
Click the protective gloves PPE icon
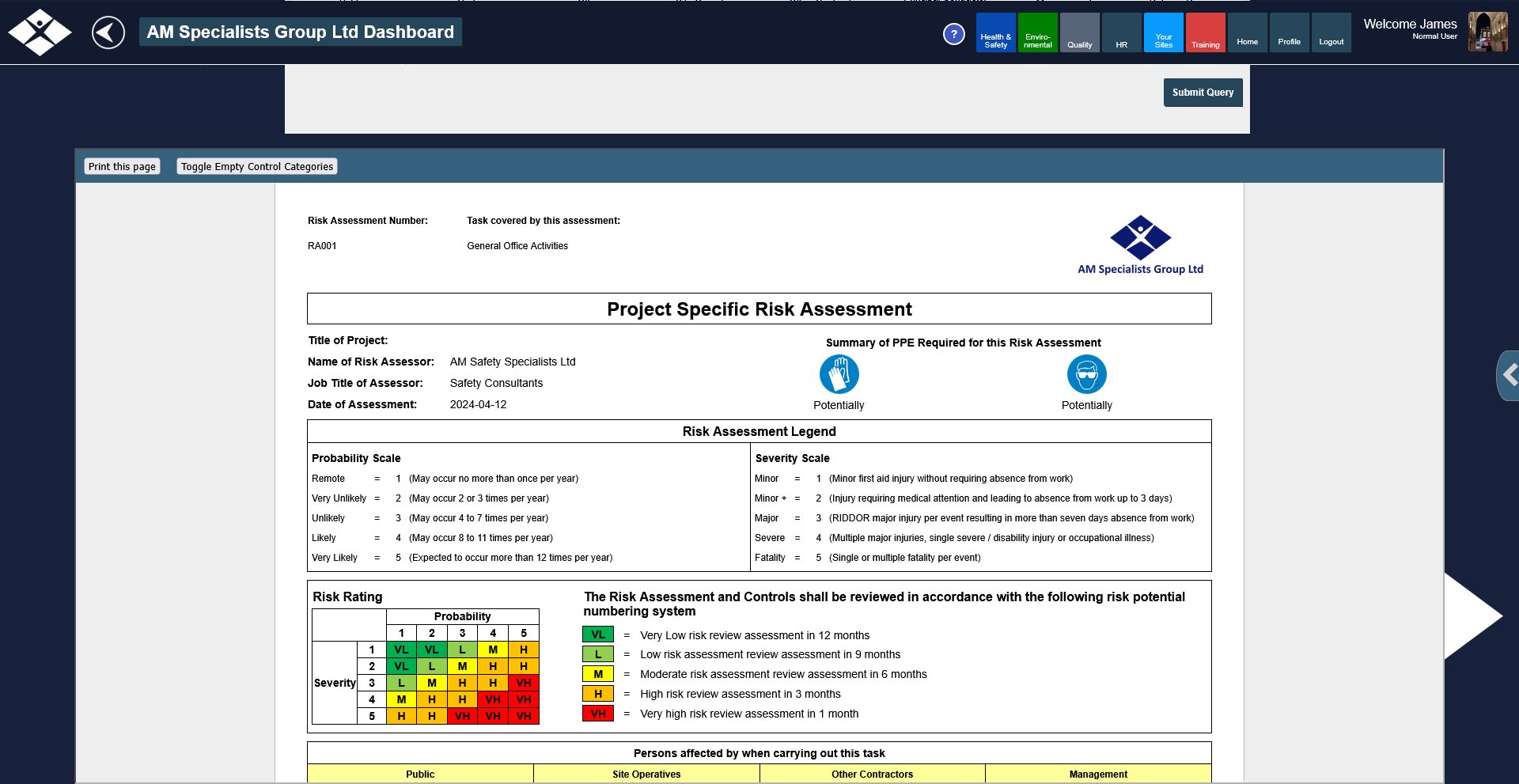click(x=839, y=374)
